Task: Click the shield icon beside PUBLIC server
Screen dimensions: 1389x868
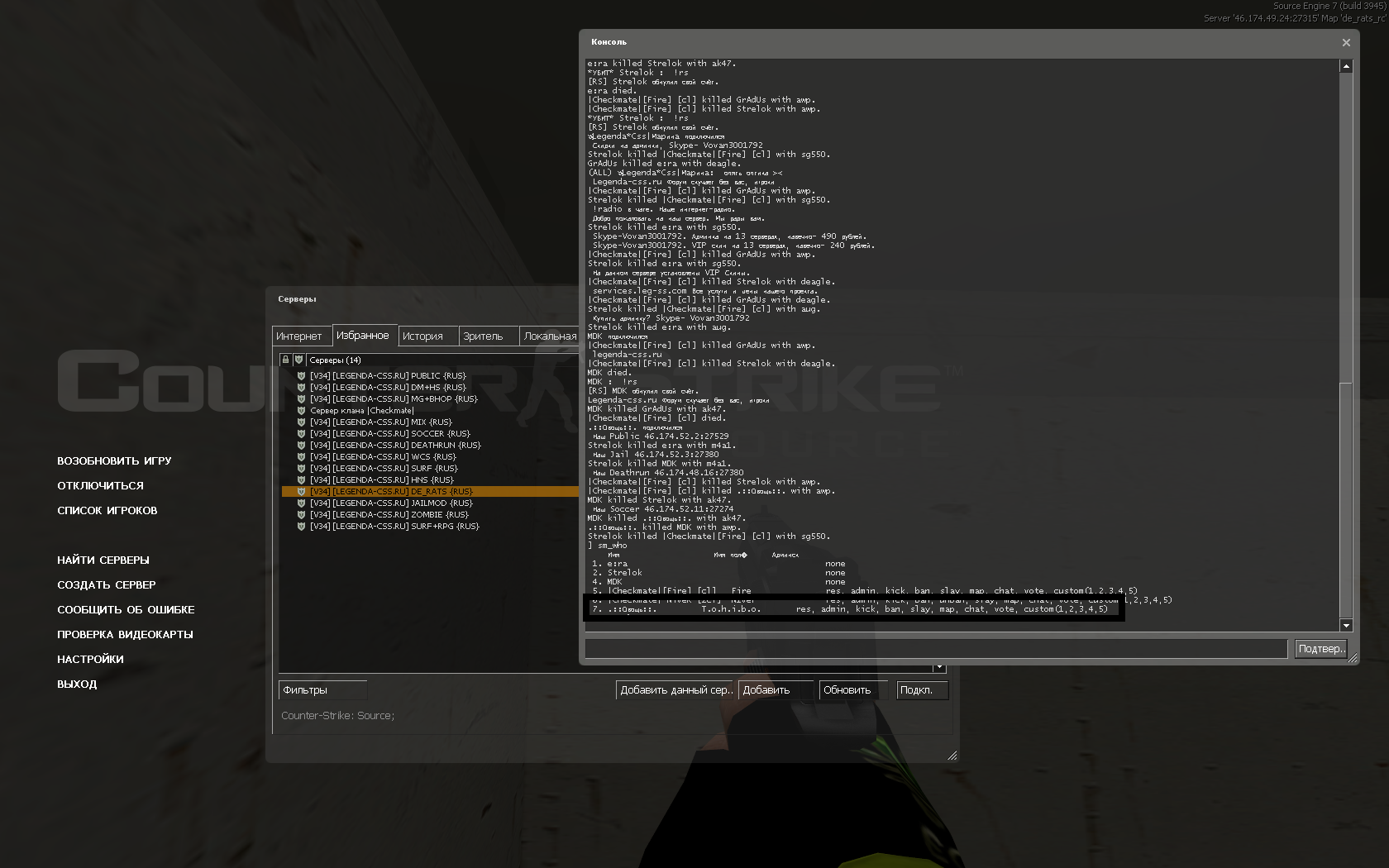Action: 301,375
